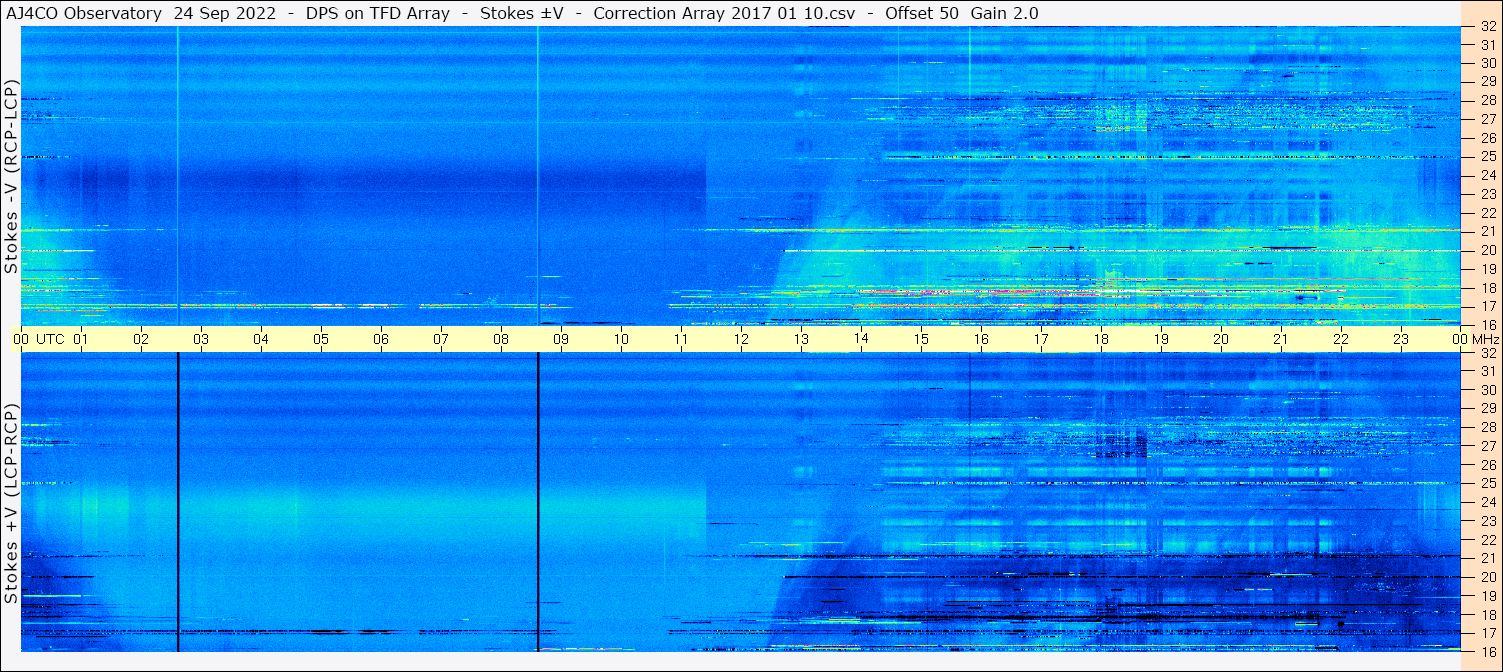Select the 14 hour mark on the time axis

[861, 339]
